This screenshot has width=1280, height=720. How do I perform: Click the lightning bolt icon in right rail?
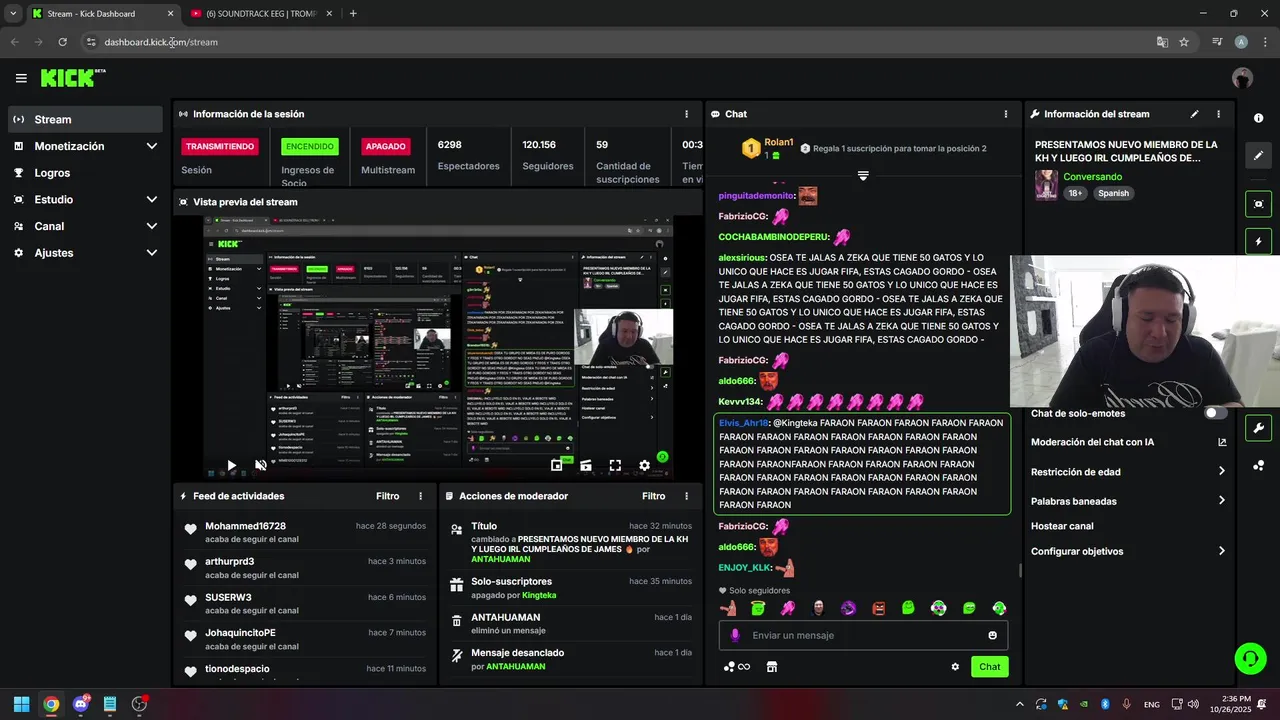[x=1258, y=242]
